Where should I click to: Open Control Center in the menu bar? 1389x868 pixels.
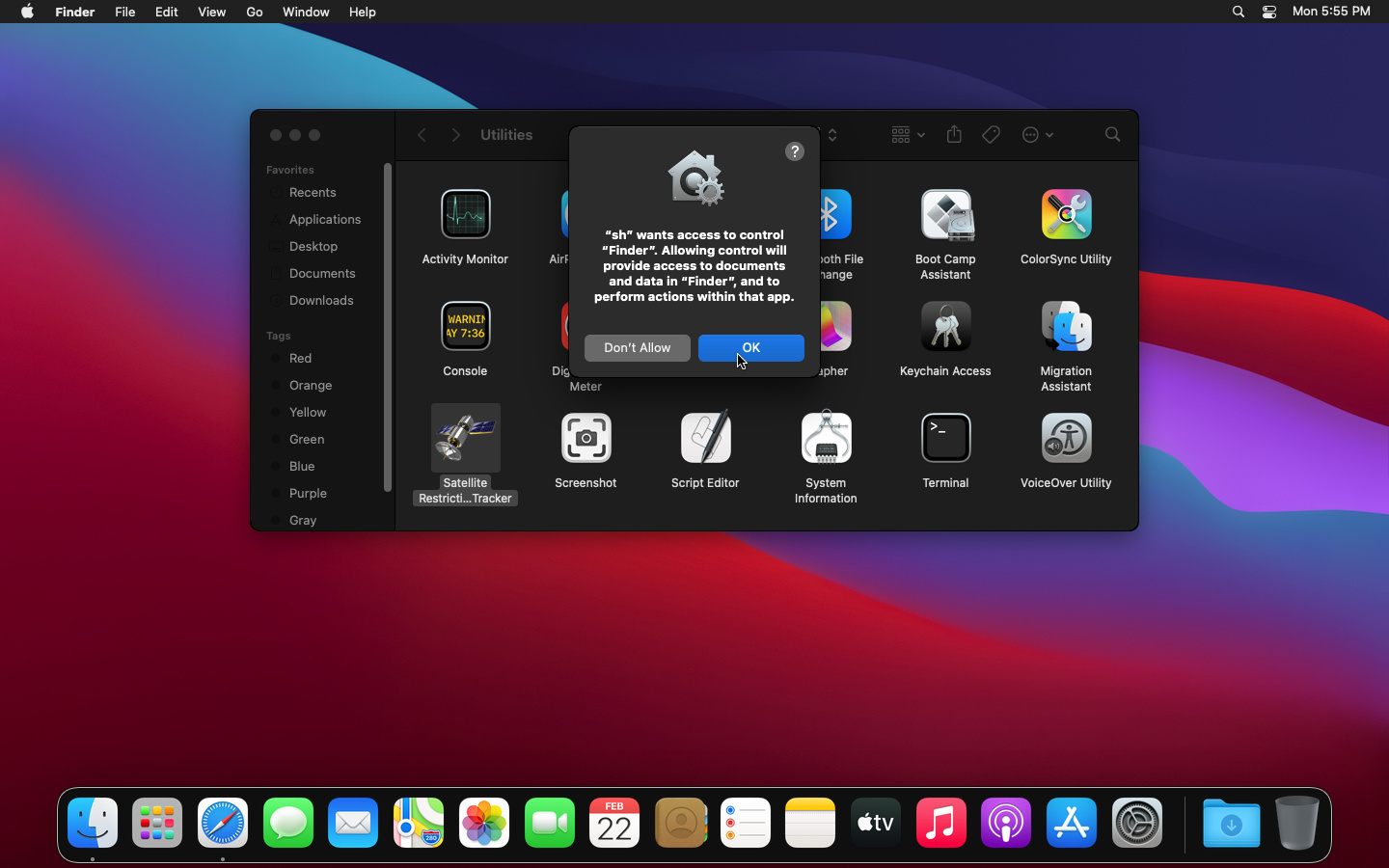pos(1269,12)
